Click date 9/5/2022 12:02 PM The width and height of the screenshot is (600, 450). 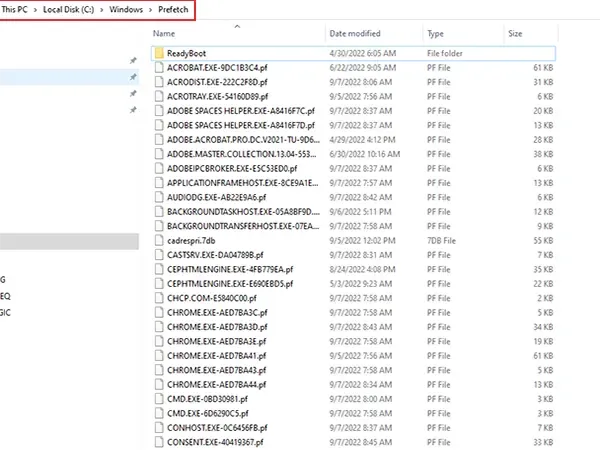[362, 241]
